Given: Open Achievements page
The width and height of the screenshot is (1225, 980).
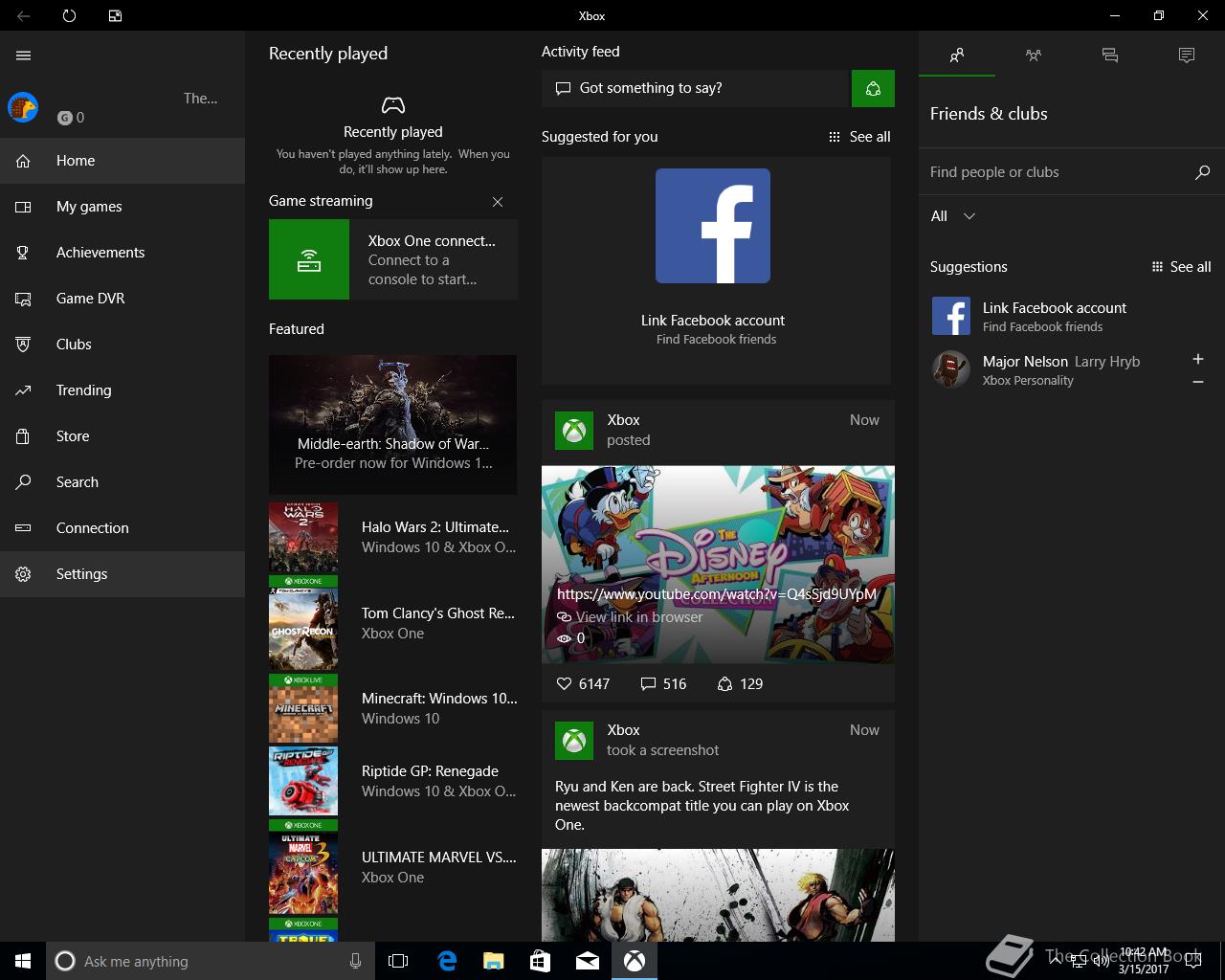Looking at the screenshot, I should click(x=122, y=253).
